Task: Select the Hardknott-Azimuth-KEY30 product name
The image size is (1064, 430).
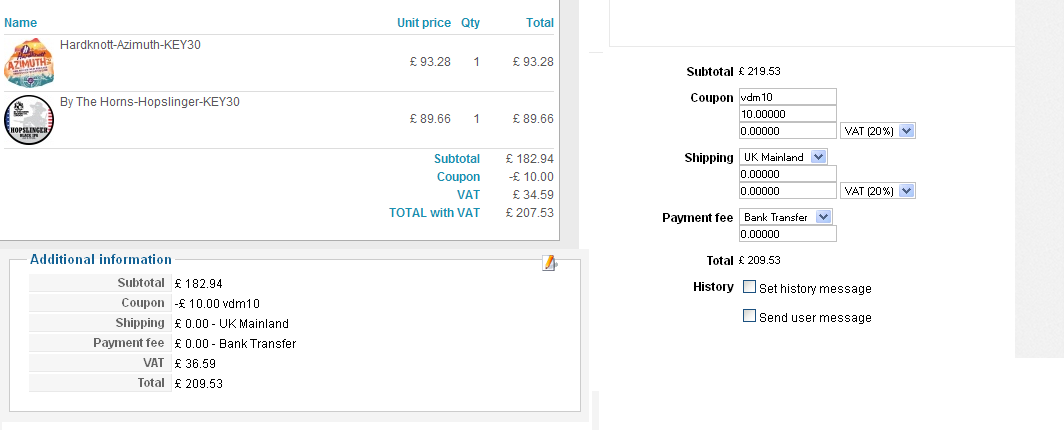Action: click(x=131, y=45)
